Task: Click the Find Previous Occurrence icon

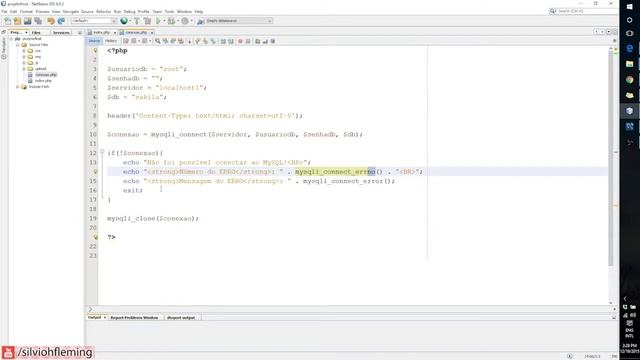Action: point(165,41)
